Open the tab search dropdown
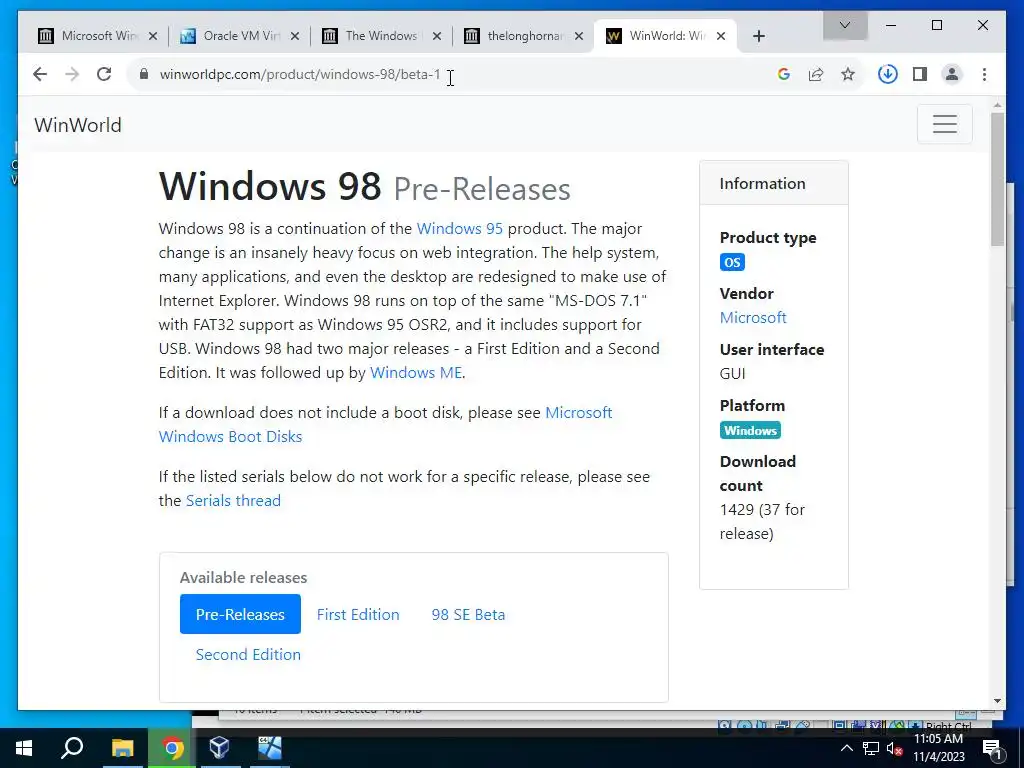Viewport: 1024px width, 768px height. (x=844, y=25)
